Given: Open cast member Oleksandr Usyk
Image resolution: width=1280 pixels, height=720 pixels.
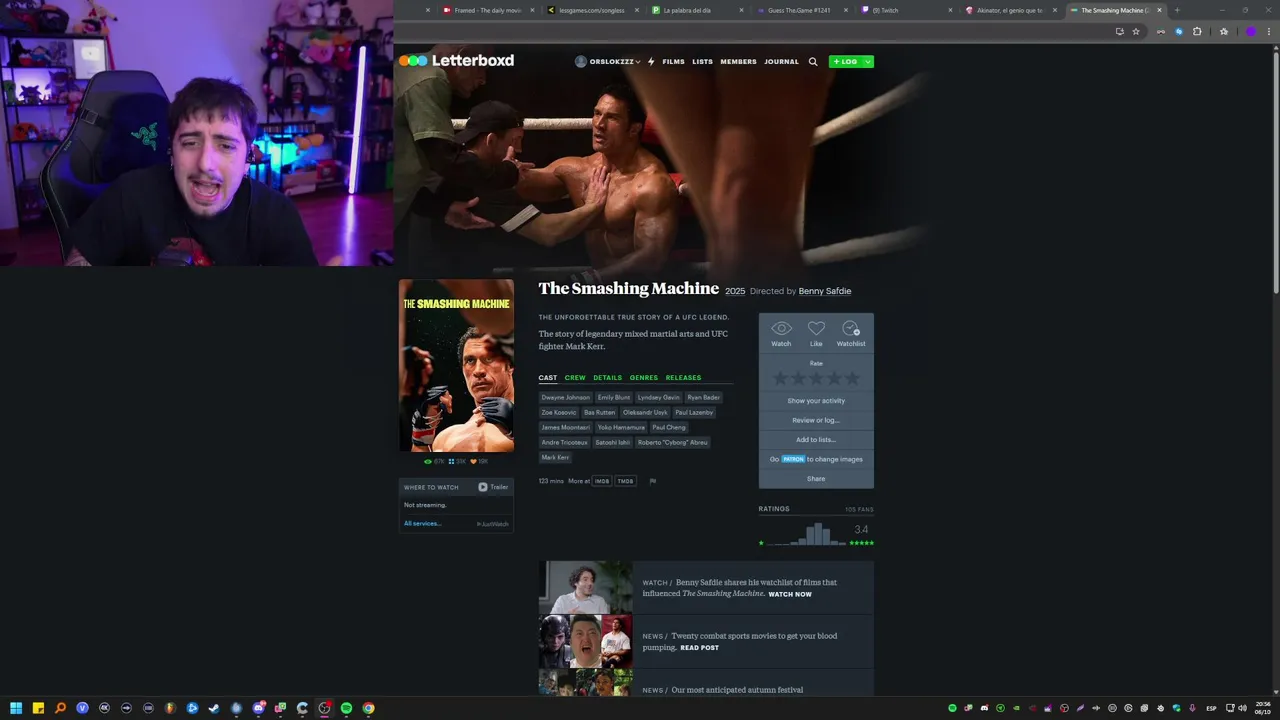Looking at the screenshot, I should [x=645, y=412].
